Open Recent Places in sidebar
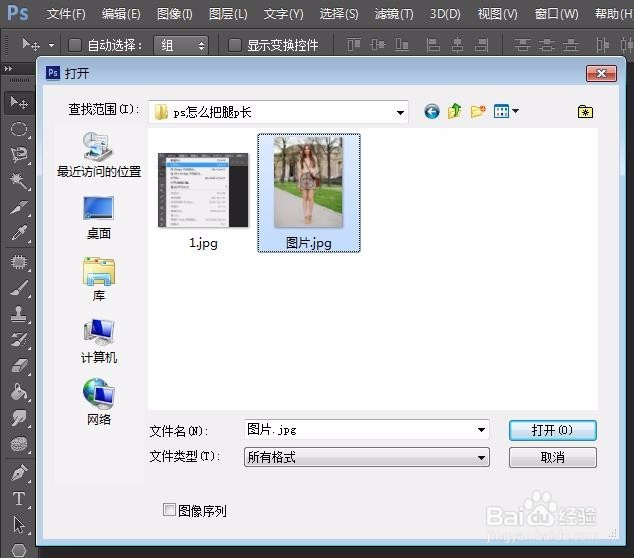 click(99, 155)
